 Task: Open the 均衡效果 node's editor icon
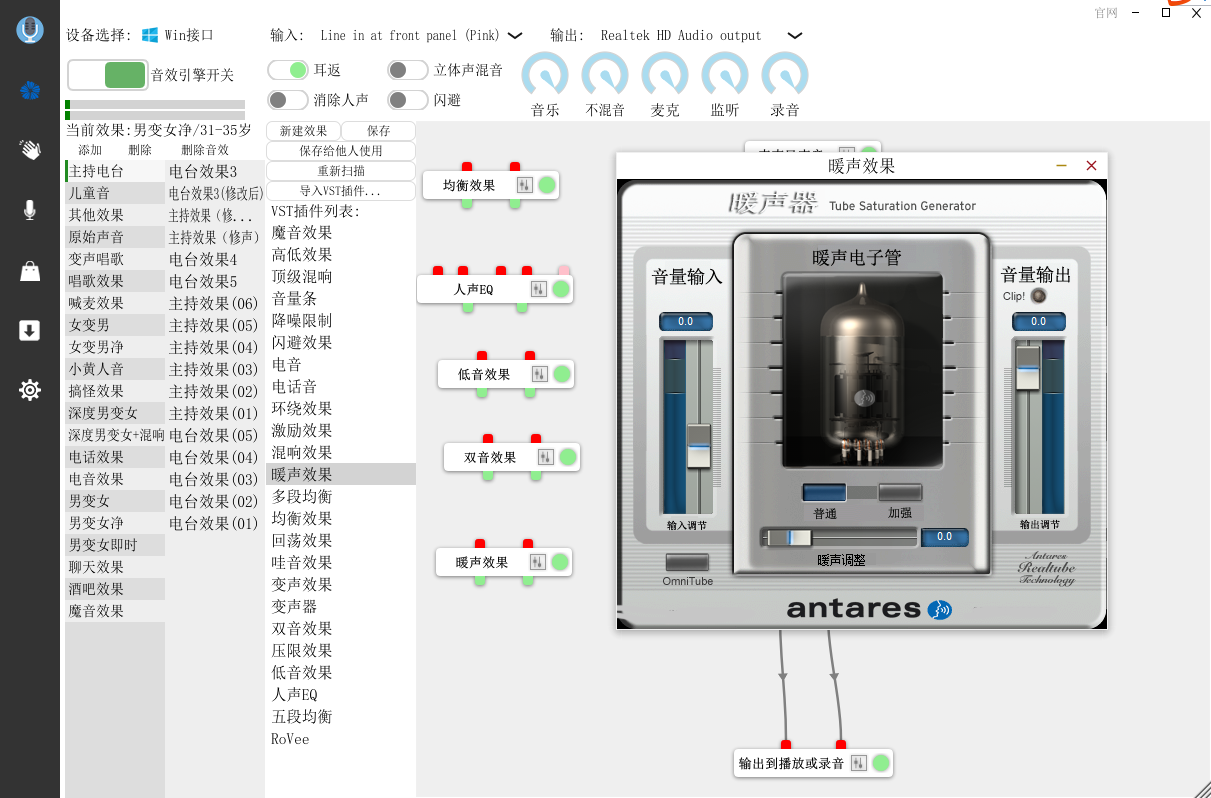[525, 185]
